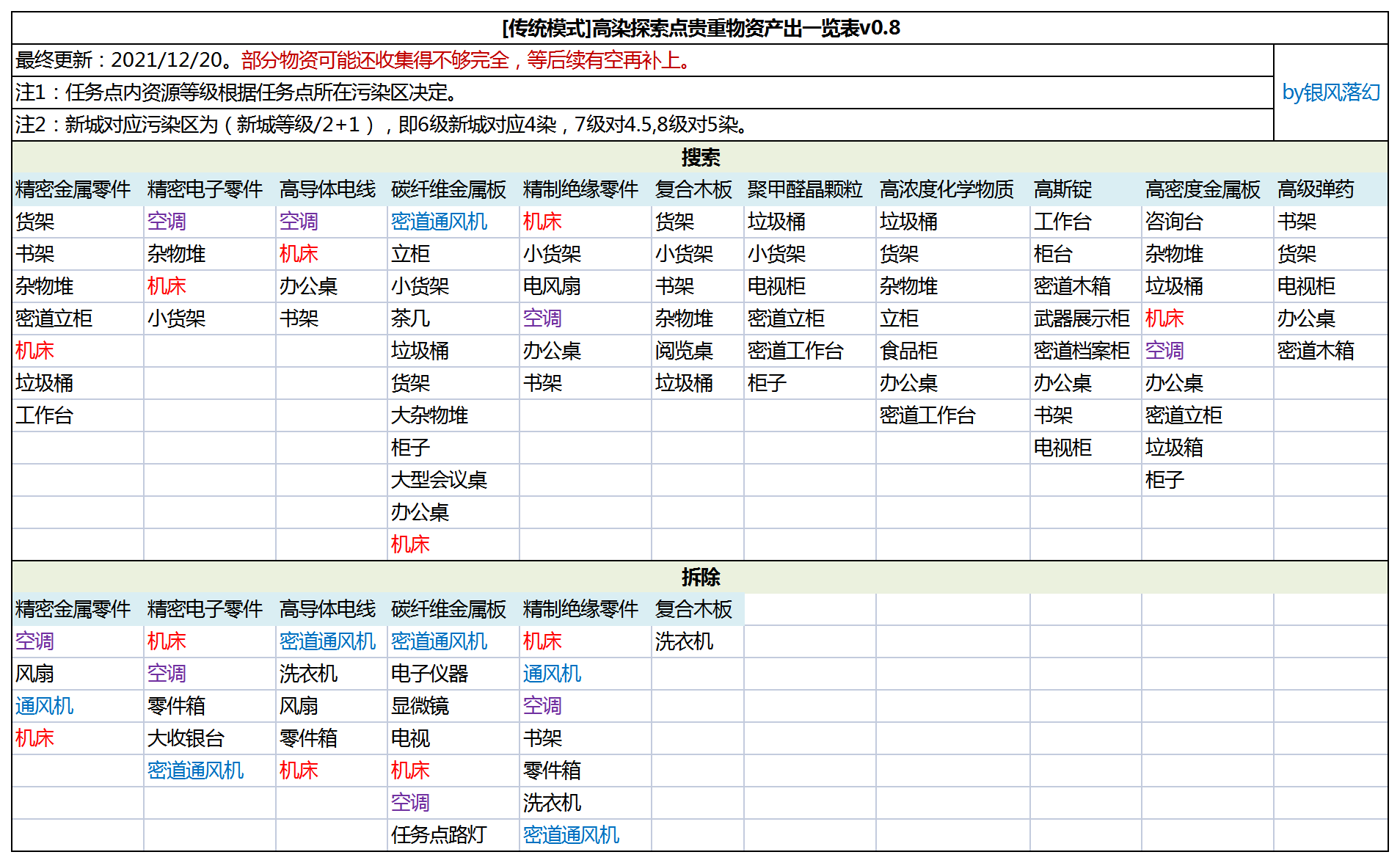Select the by银风落幻 author cell
This screenshot has height=863, width=1400.
coord(1330,92)
